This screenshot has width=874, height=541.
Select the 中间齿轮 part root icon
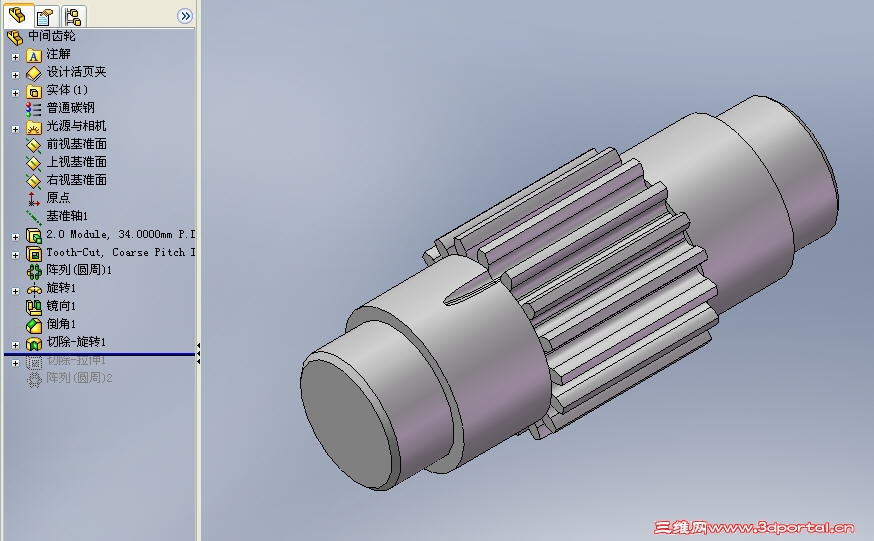tap(14, 37)
